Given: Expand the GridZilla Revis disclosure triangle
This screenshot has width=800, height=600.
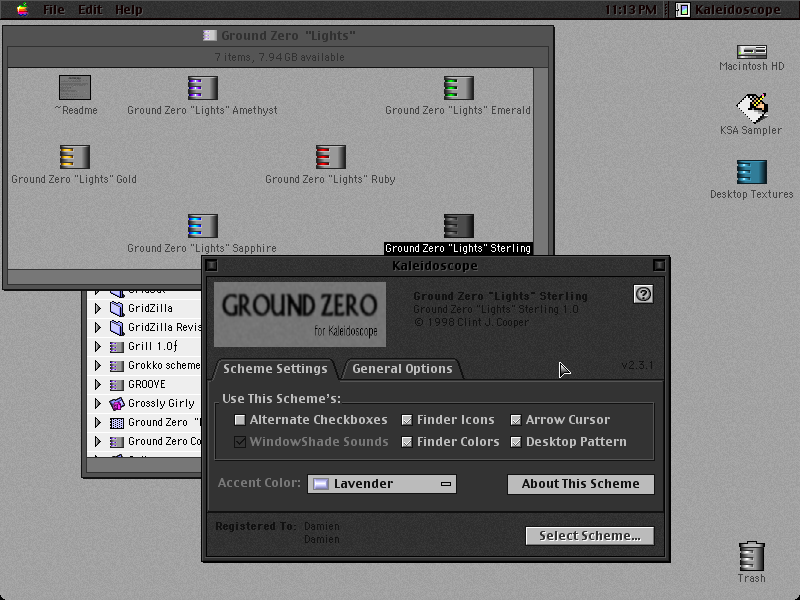Looking at the screenshot, I should click(97, 327).
